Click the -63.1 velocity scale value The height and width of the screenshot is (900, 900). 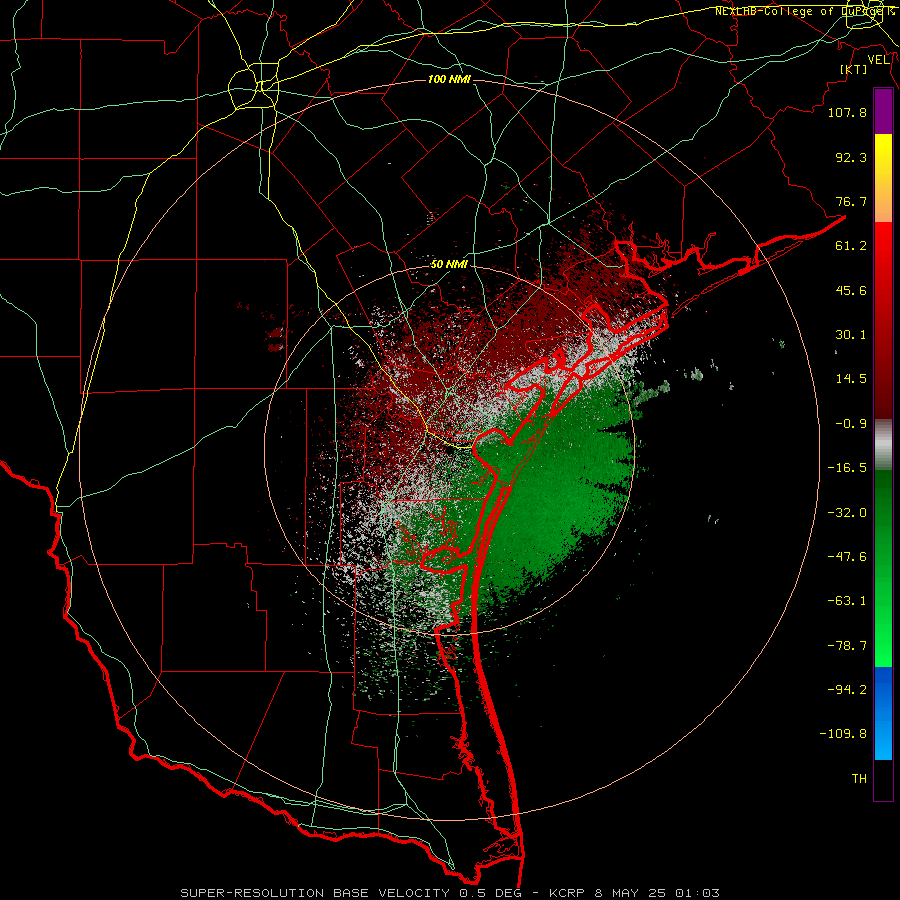click(847, 601)
